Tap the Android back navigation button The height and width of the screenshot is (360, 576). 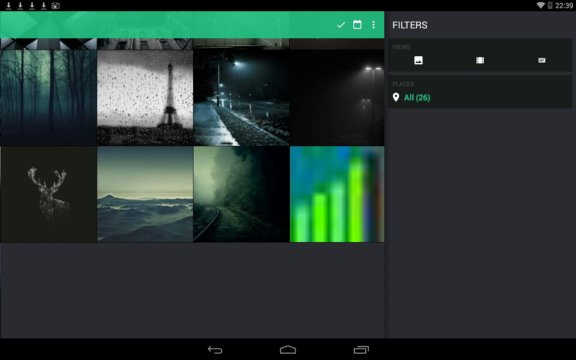pyautogui.click(x=215, y=350)
